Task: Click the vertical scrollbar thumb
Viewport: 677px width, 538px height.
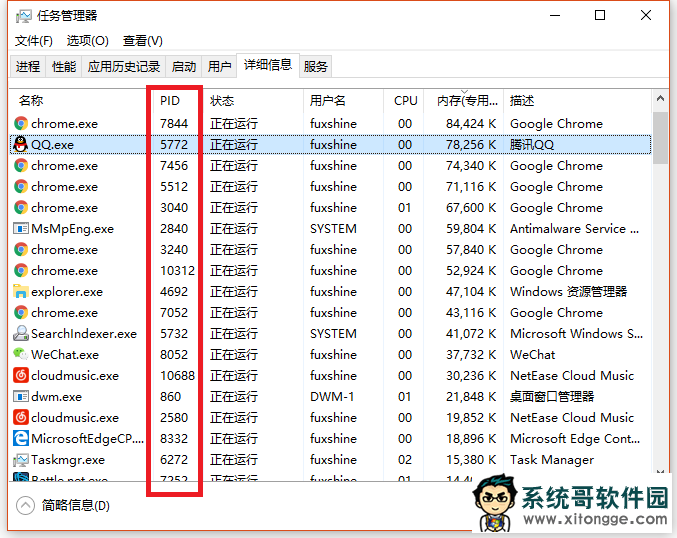Action: tap(660, 138)
